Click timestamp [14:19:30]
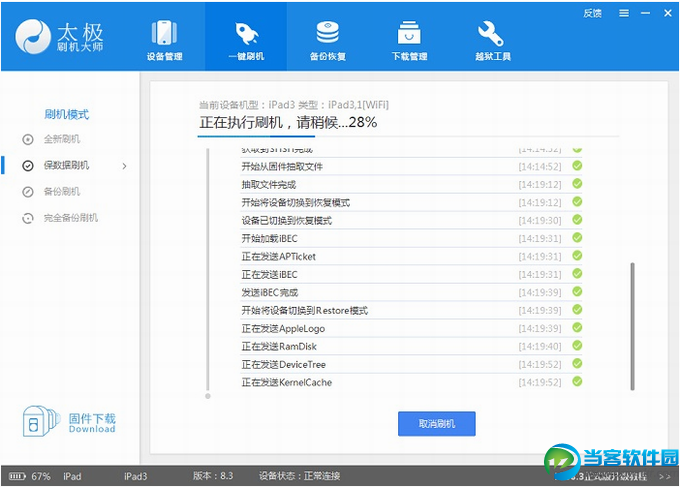680x487 pixels. 540,221
